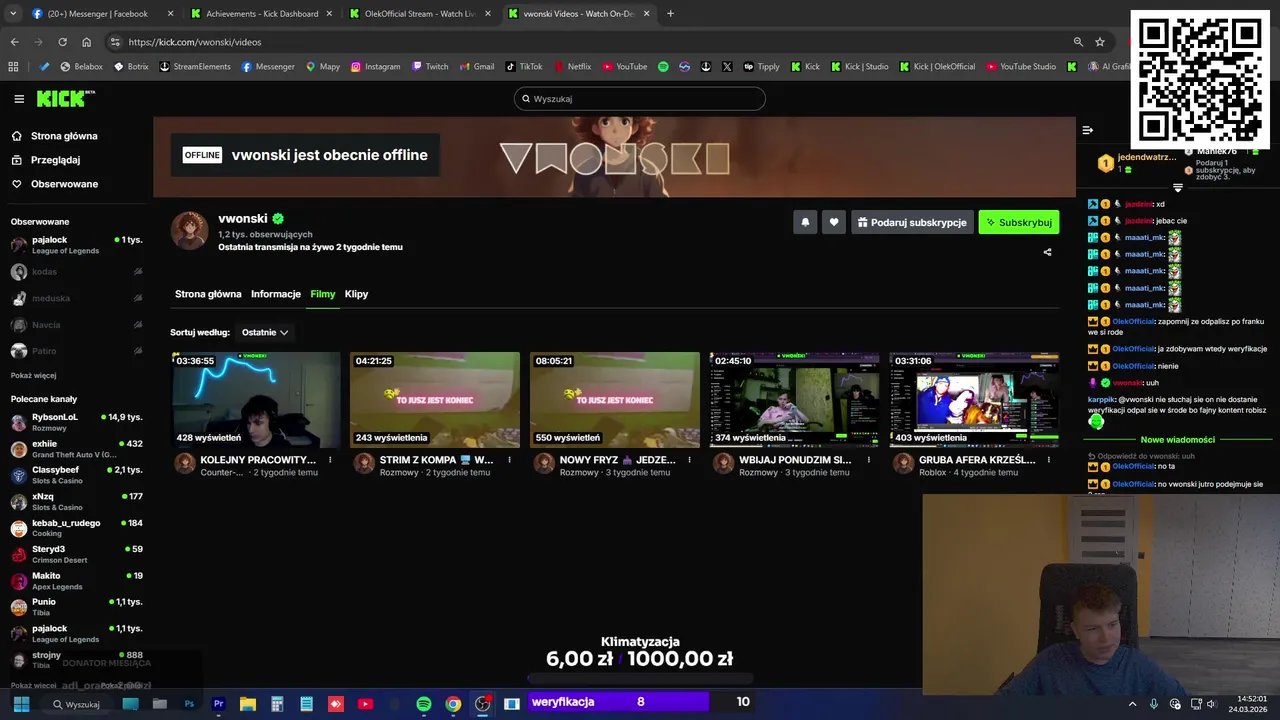Reload the browser page
The image size is (1280, 720).
pyautogui.click(x=62, y=42)
